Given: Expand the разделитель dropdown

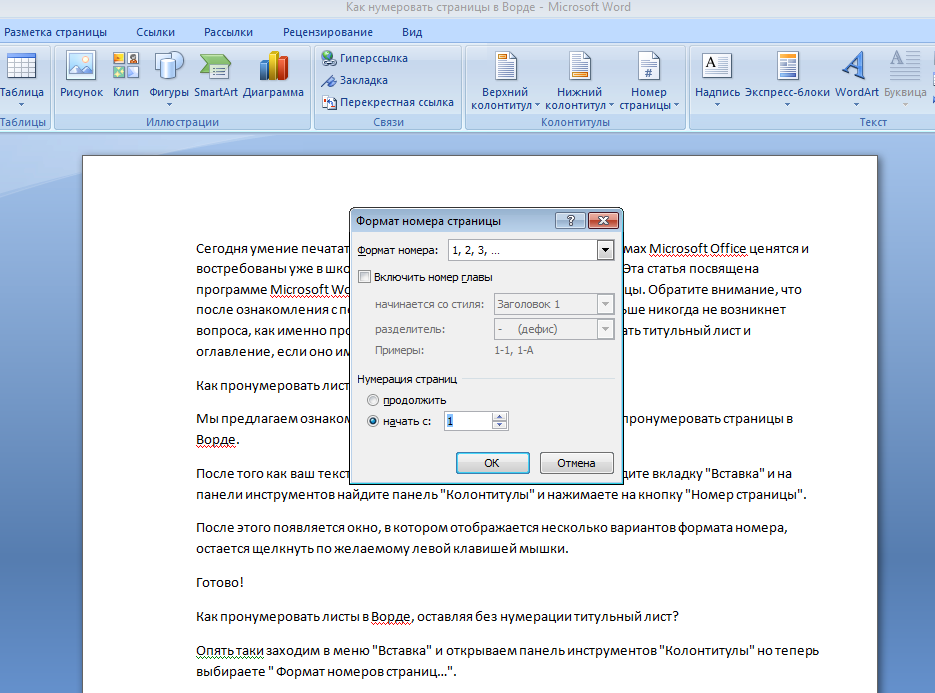Looking at the screenshot, I should (605, 329).
